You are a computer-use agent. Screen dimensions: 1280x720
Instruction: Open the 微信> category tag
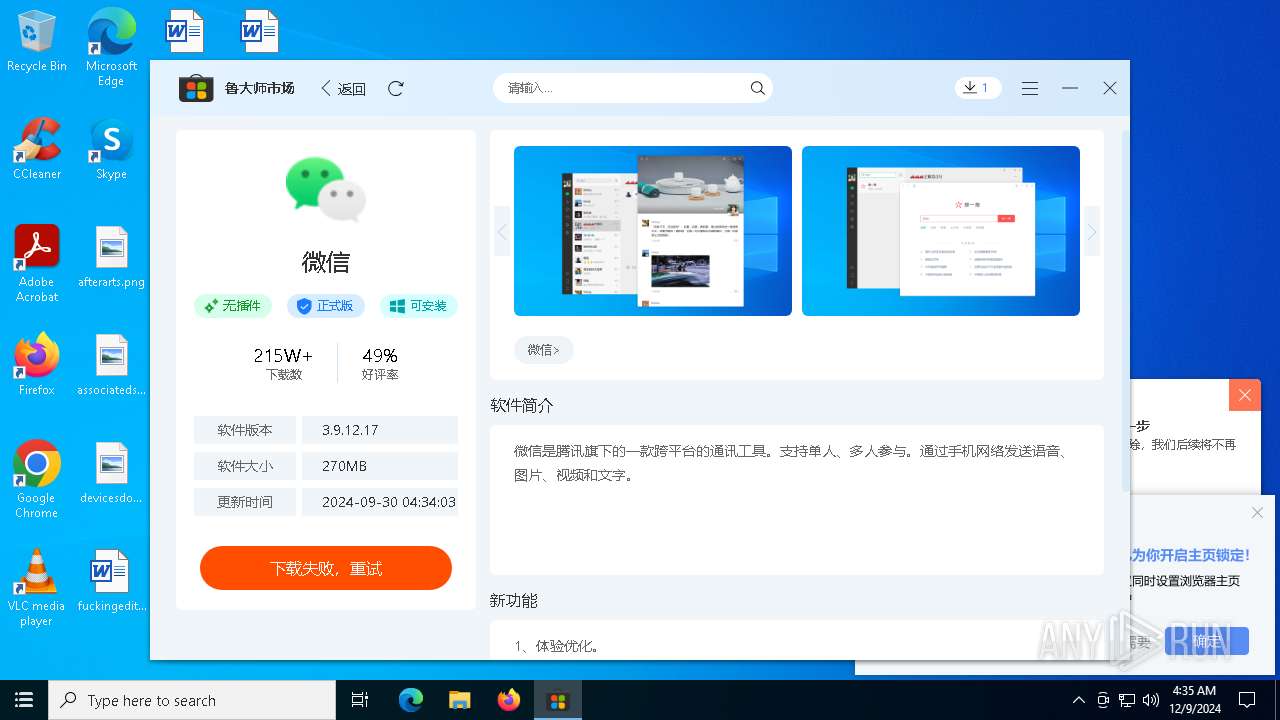[x=544, y=350]
